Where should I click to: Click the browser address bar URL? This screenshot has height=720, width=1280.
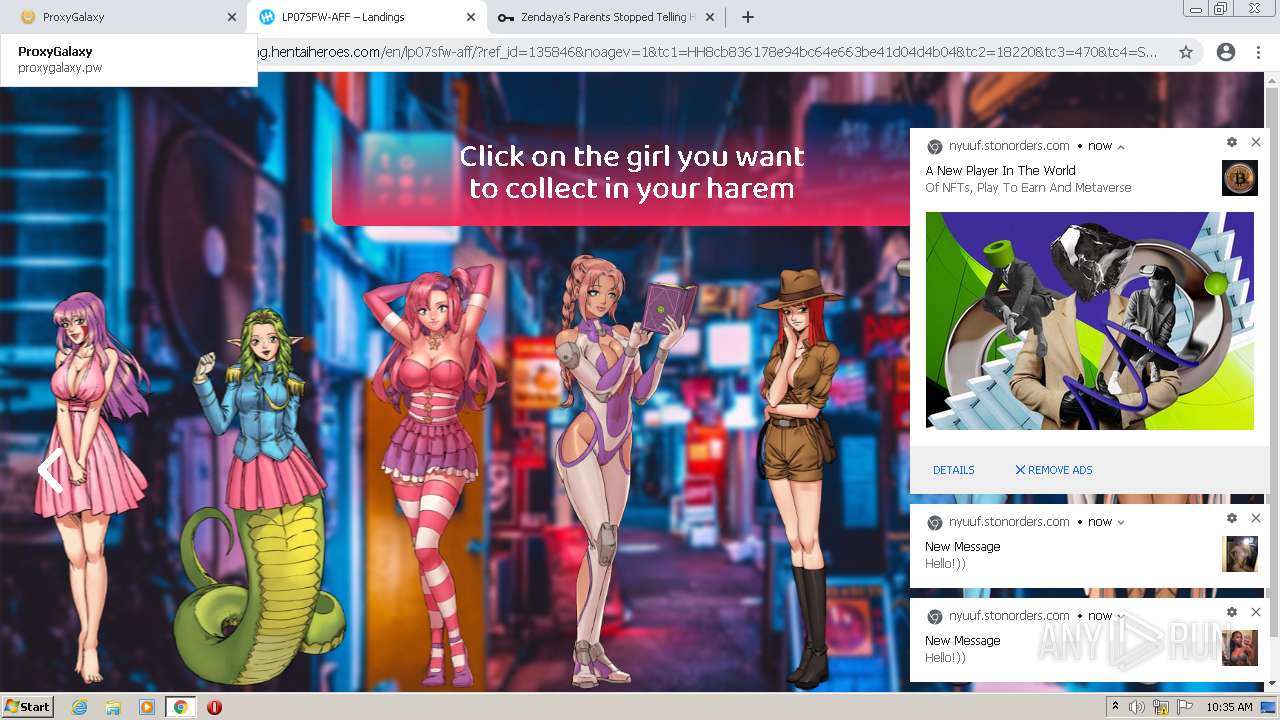click(x=708, y=52)
